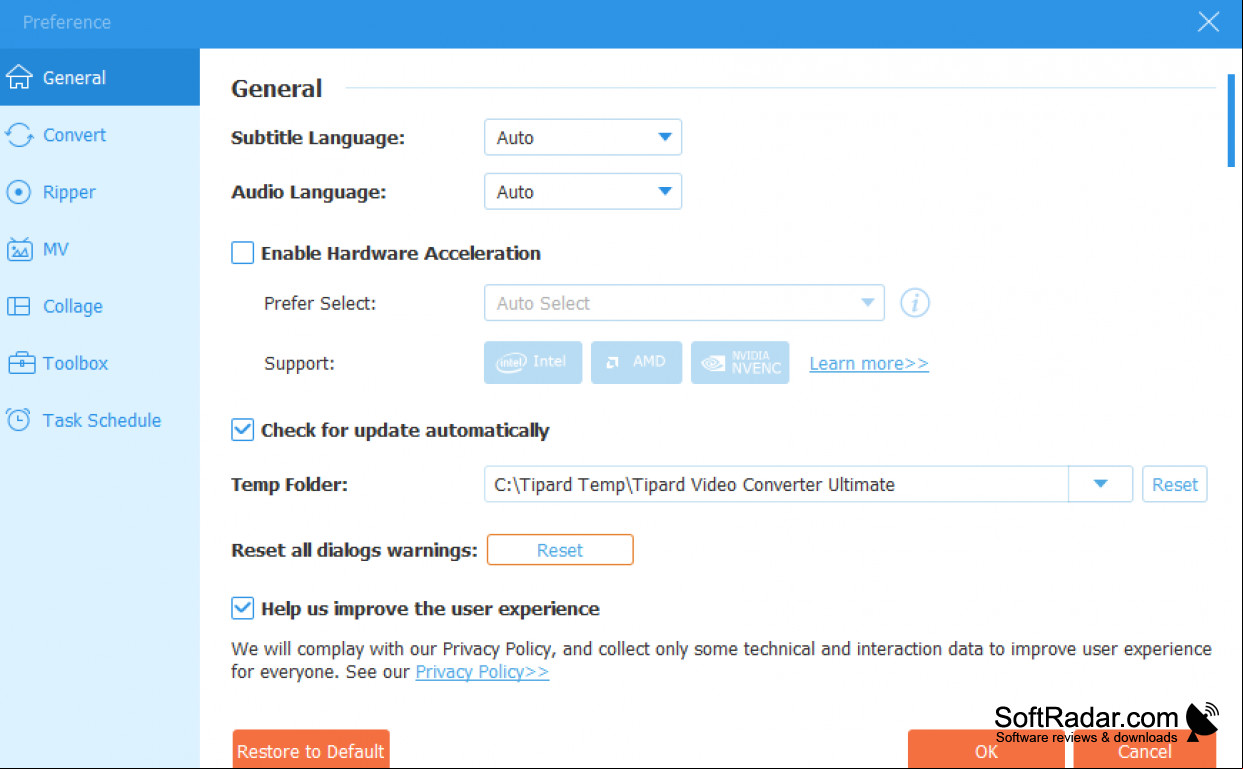This screenshot has width=1243, height=769.
Task: Click the Temp Folder path field
Action: click(x=776, y=484)
